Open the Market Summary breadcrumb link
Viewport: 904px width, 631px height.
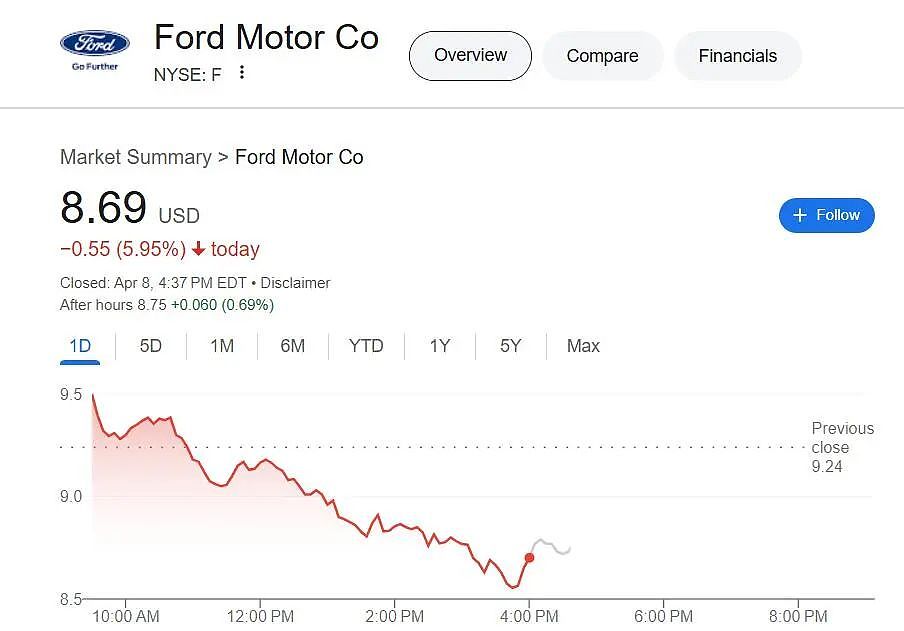[x=136, y=157]
